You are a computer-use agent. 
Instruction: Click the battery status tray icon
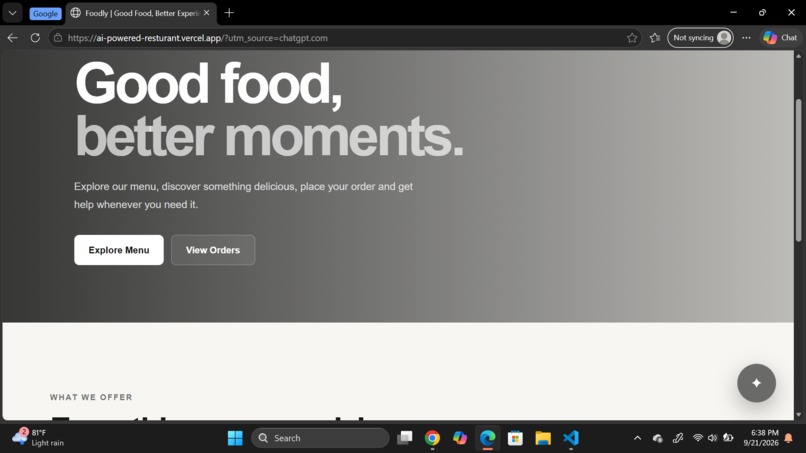click(728, 438)
